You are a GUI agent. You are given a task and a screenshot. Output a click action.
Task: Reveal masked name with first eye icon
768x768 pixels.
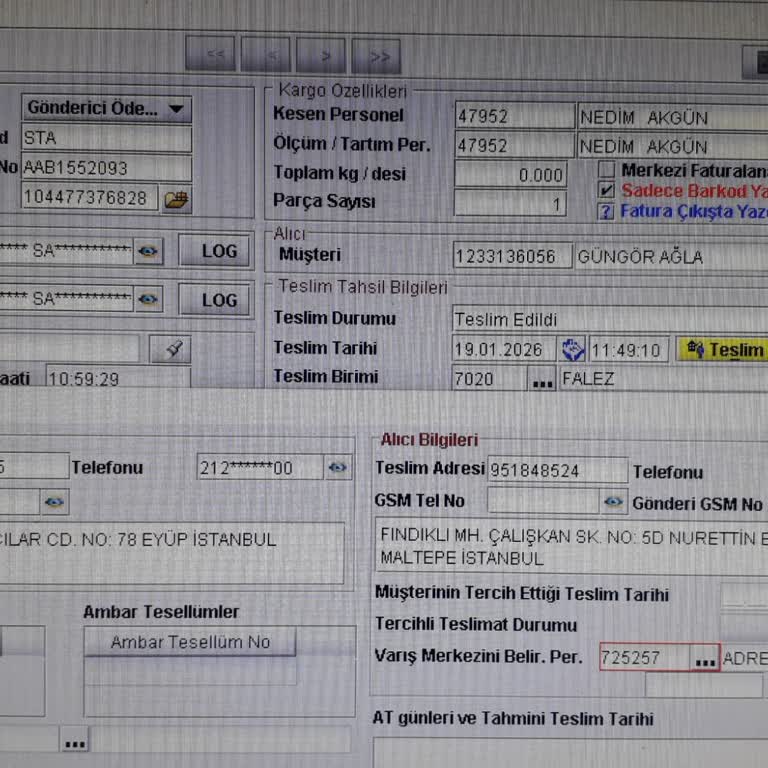coord(148,251)
